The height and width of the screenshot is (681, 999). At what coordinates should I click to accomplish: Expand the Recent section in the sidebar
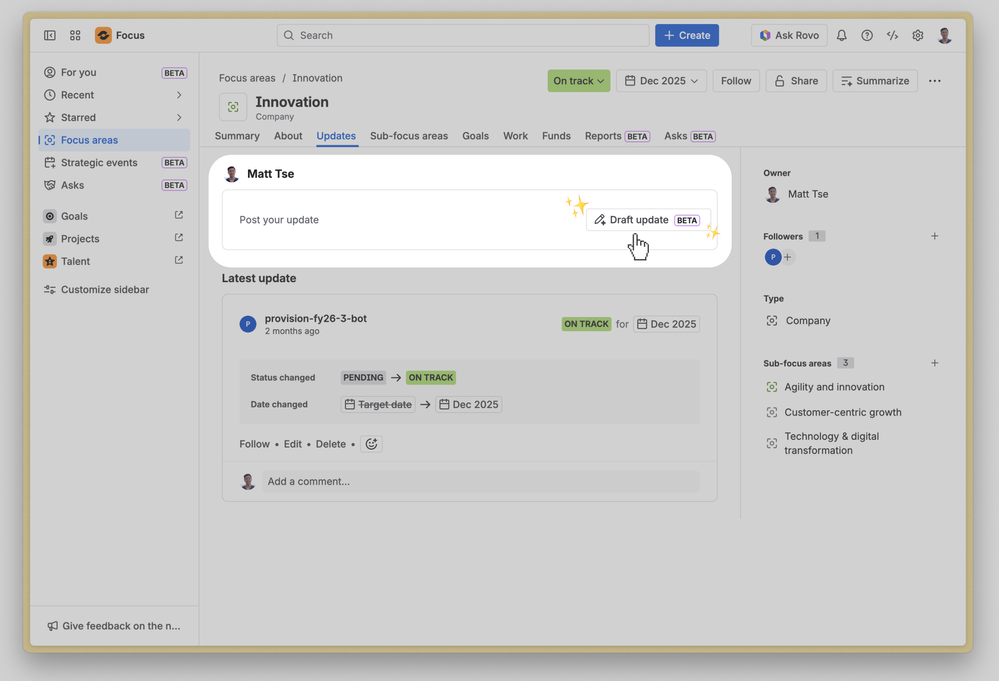pyautogui.click(x=179, y=95)
